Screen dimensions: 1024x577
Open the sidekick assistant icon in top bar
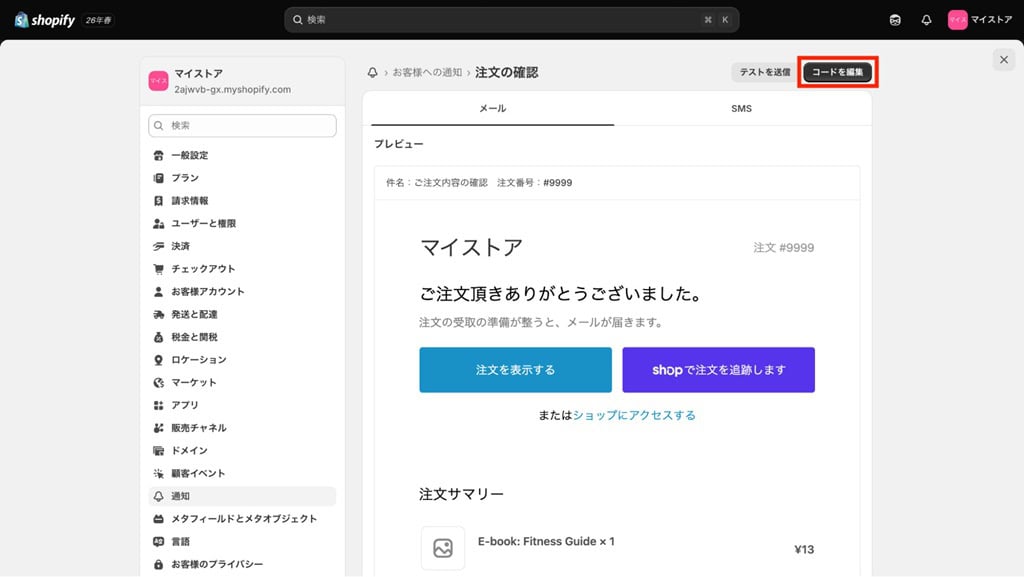[895, 20]
